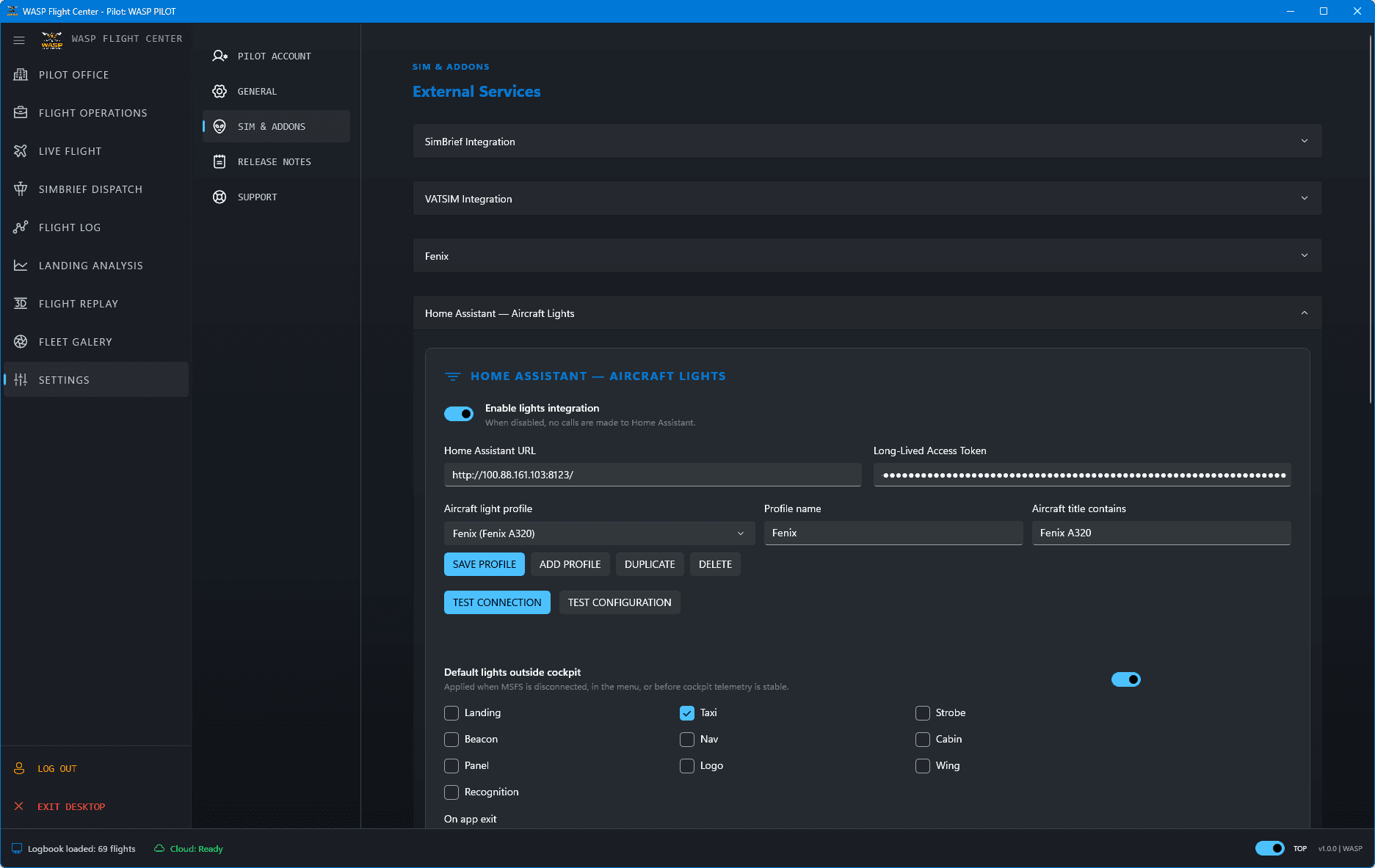Click the Test Configuration button
This screenshot has width=1375, height=868.
[620, 602]
